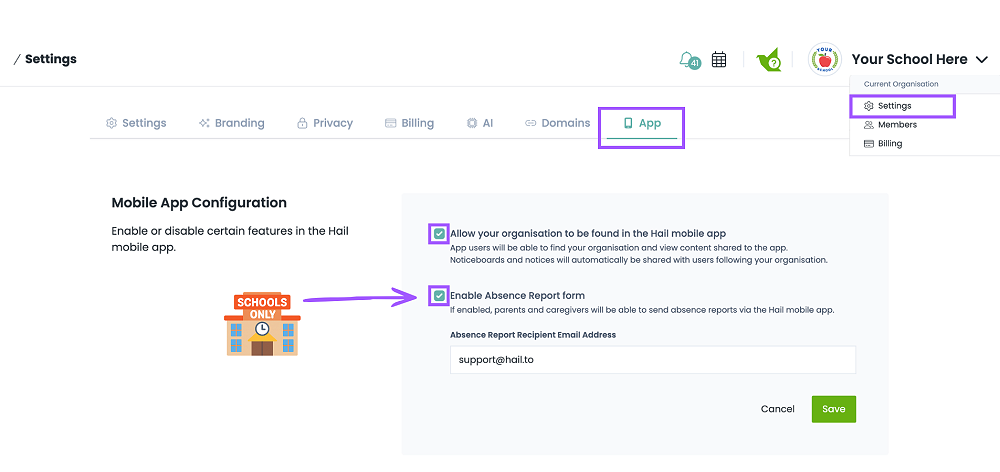Click the Settings gear icon in dropdown menu
Viewport: 1000px width, 472px height.
(x=868, y=106)
